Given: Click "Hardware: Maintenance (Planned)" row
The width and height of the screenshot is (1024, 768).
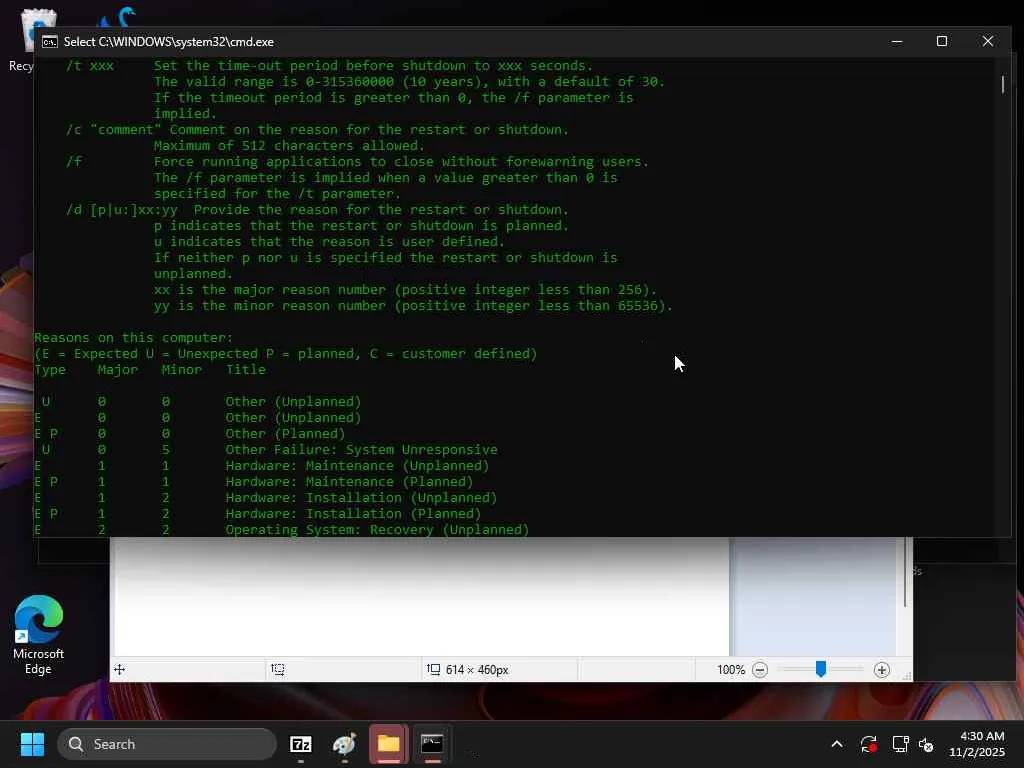Looking at the screenshot, I should (x=349, y=482).
